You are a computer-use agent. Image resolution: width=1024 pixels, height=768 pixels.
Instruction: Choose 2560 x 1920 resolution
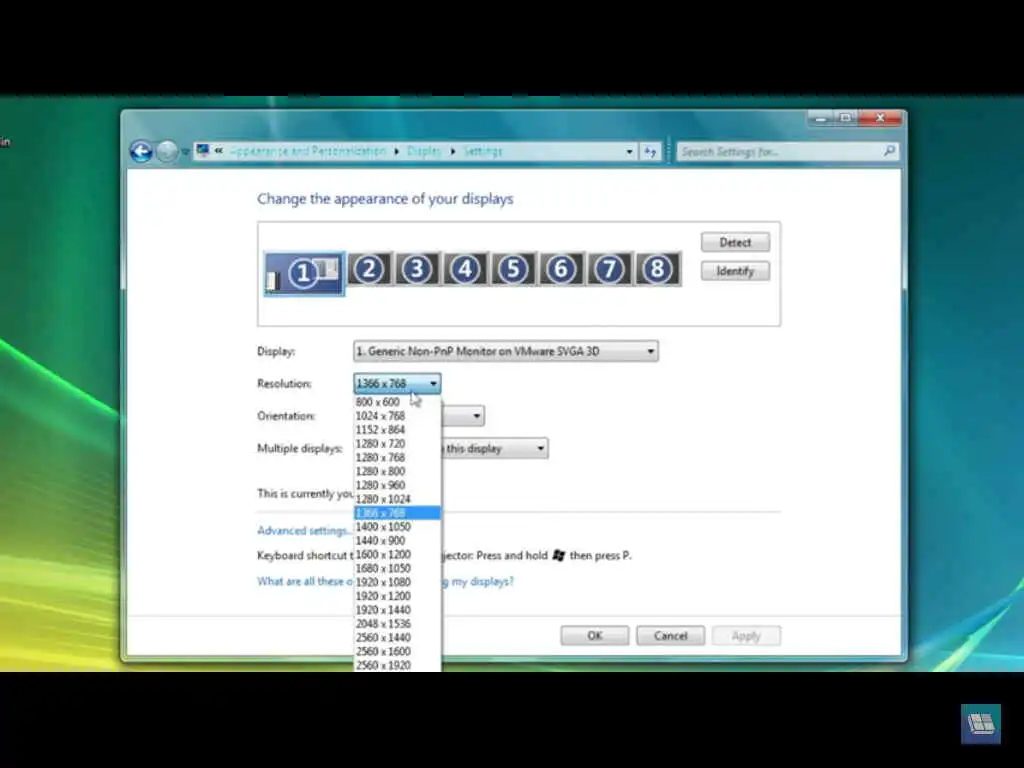397,665
